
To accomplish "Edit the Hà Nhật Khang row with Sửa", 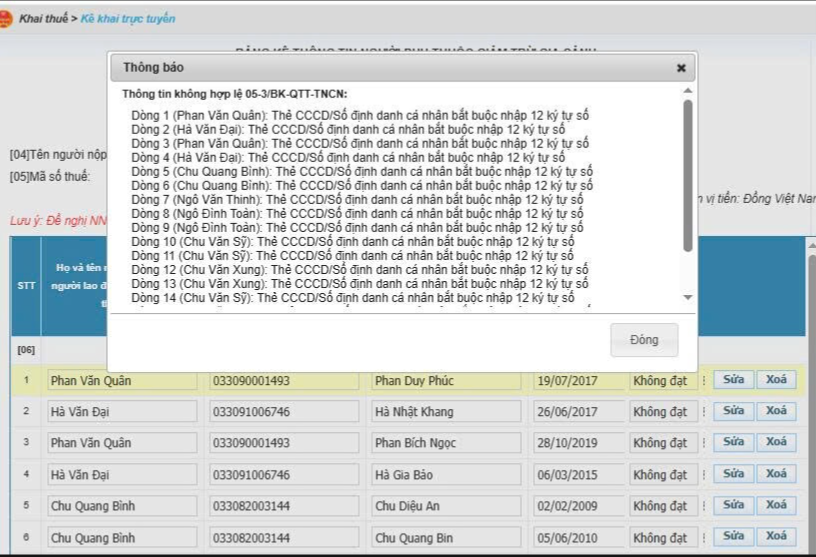I will (733, 411).
